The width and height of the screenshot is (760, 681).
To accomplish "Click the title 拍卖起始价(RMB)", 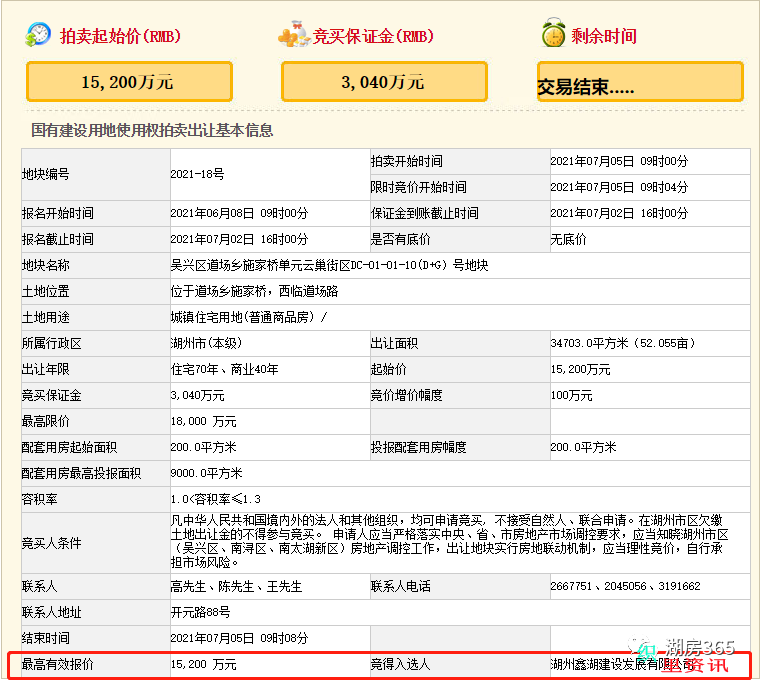I will (x=120, y=36).
